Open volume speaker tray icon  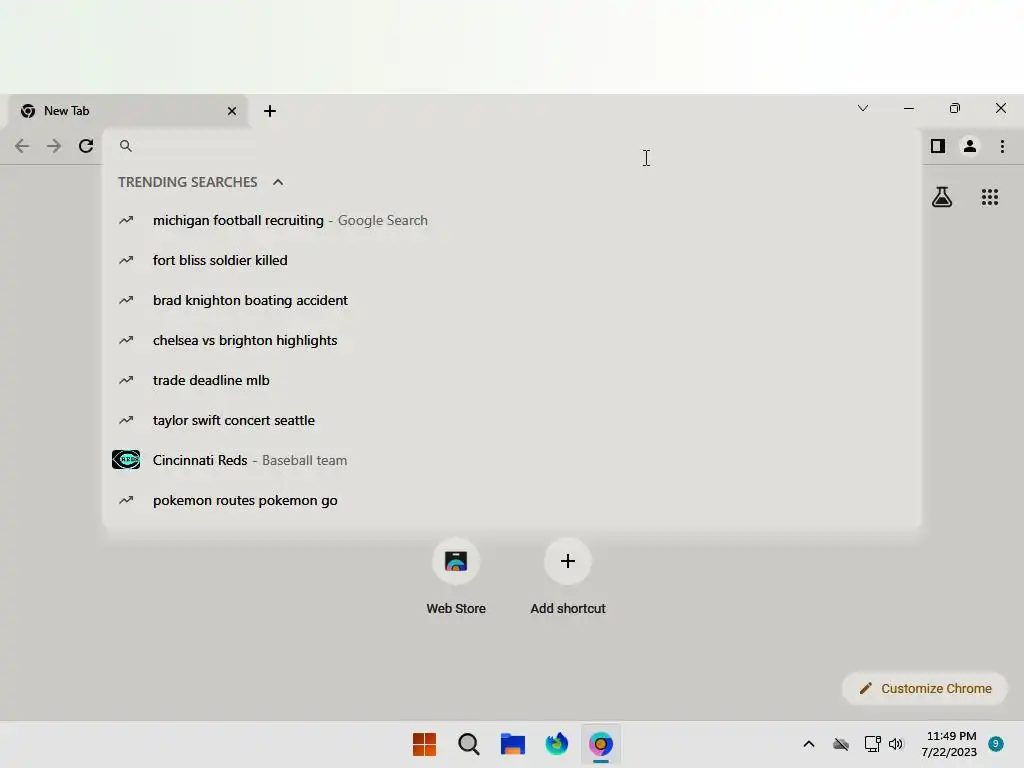click(x=896, y=744)
